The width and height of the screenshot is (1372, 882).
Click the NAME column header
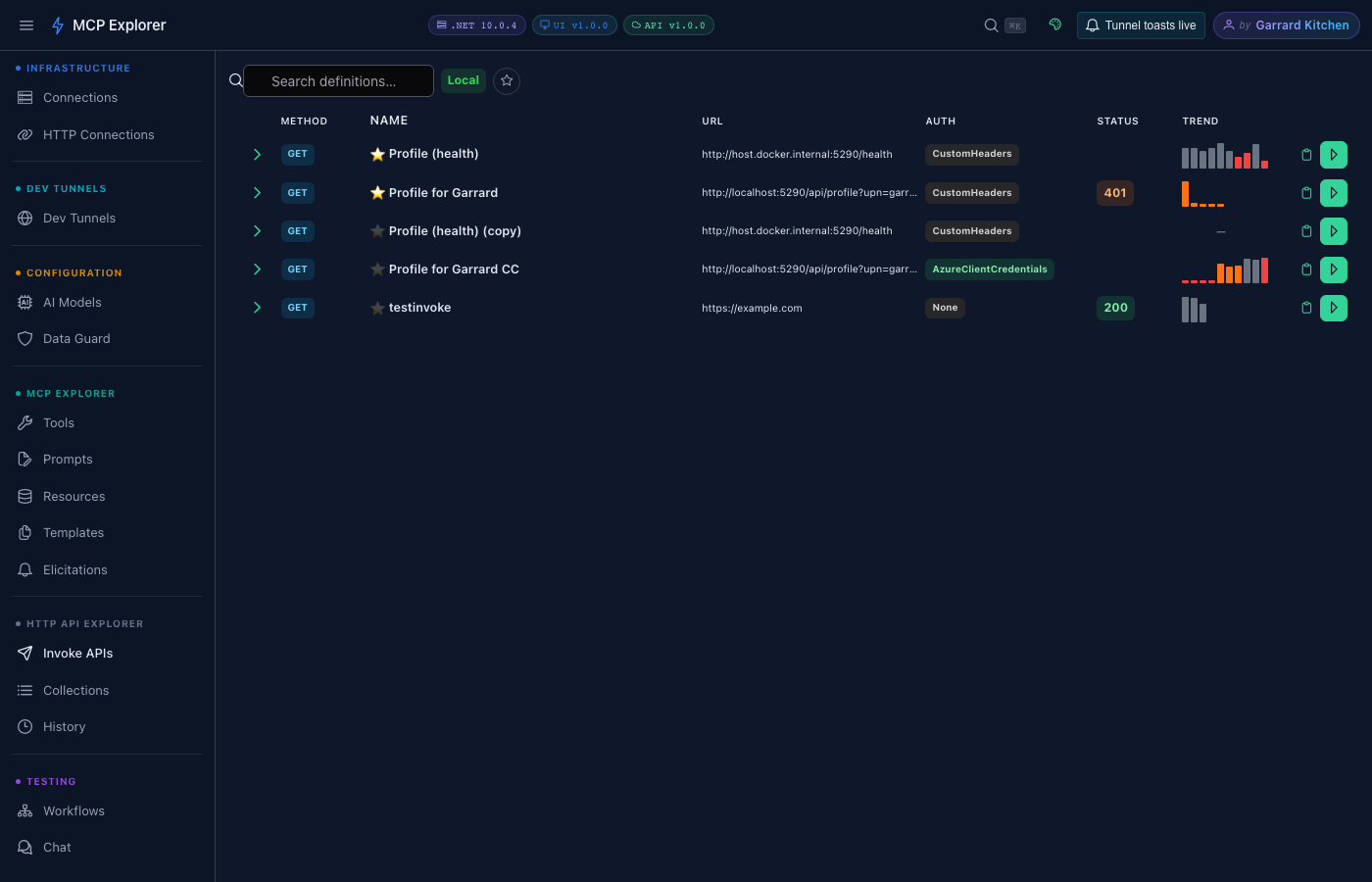tap(389, 121)
